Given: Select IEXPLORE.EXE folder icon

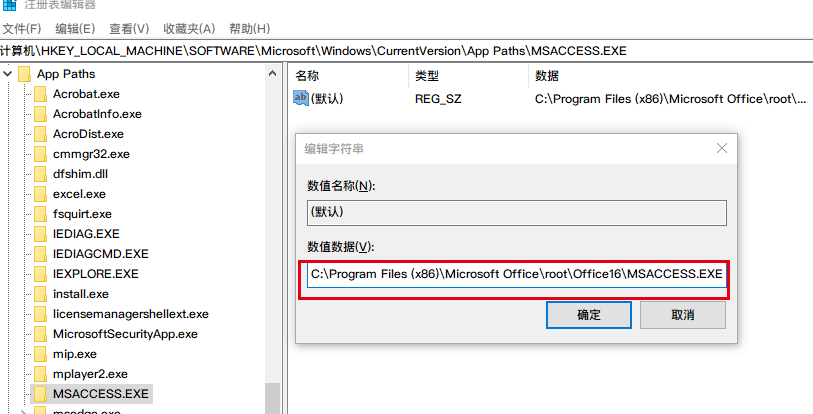Looking at the screenshot, I should coord(40,274).
